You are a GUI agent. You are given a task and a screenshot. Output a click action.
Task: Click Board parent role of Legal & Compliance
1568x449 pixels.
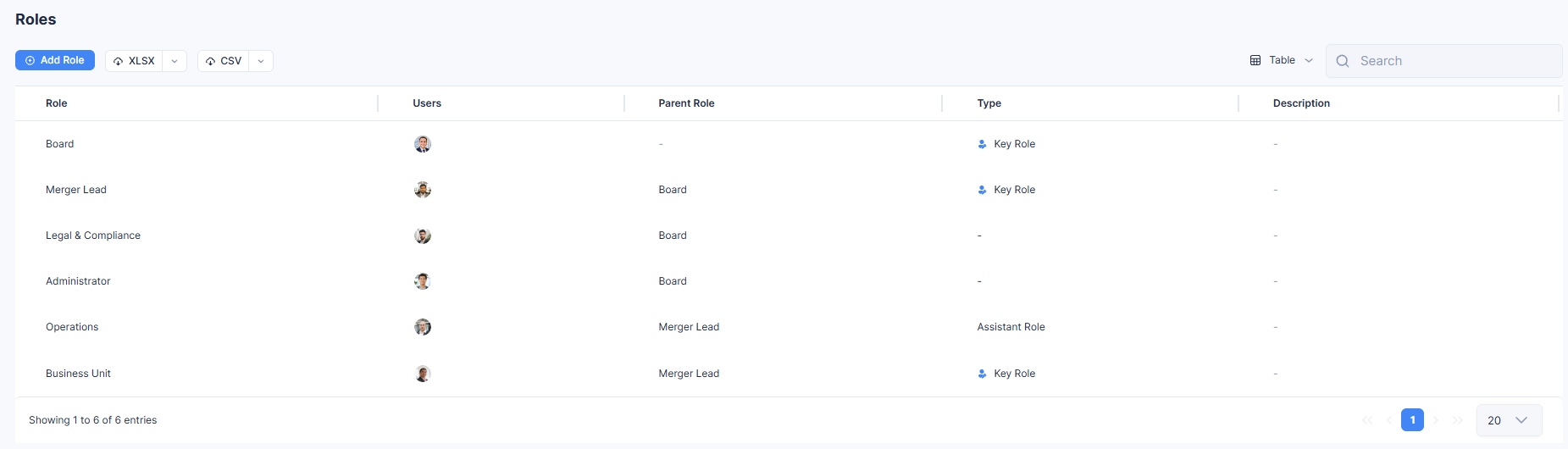click(x=673, y=236)
